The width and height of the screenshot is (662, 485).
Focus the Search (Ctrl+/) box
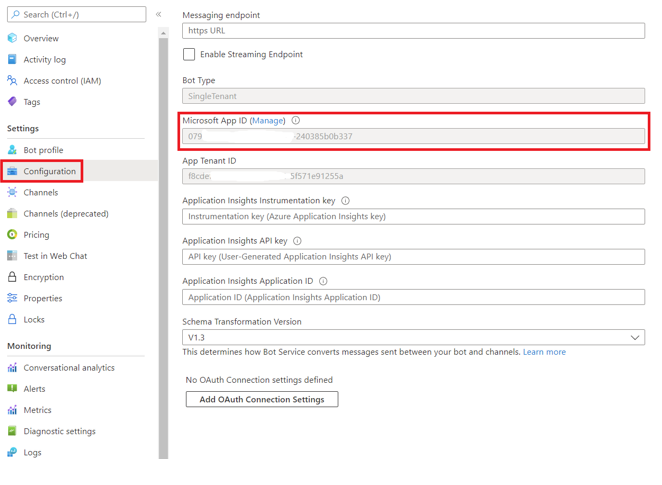coord(77,14)
